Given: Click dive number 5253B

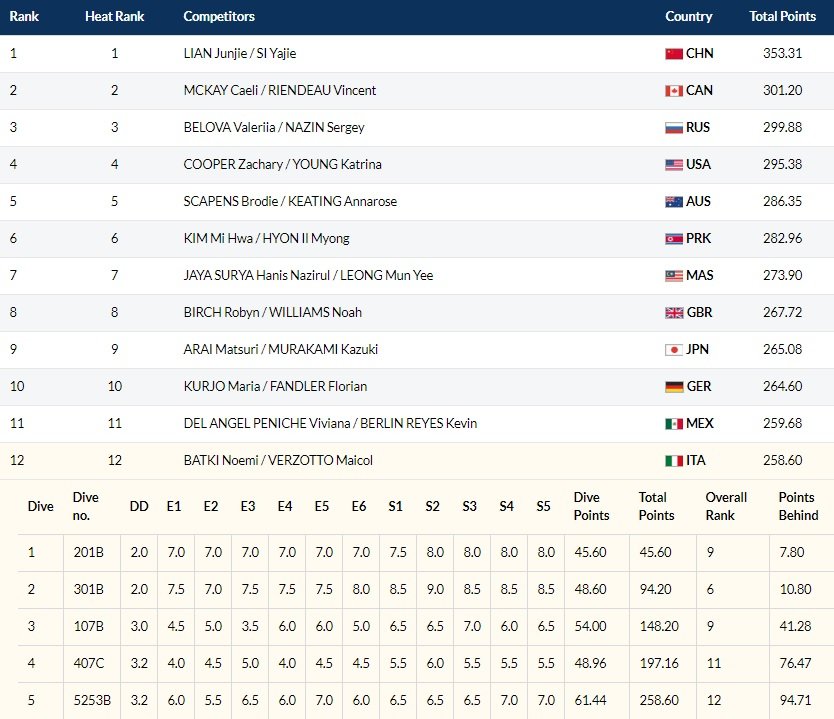Looking at the screenshot, I should coord(92,700).
